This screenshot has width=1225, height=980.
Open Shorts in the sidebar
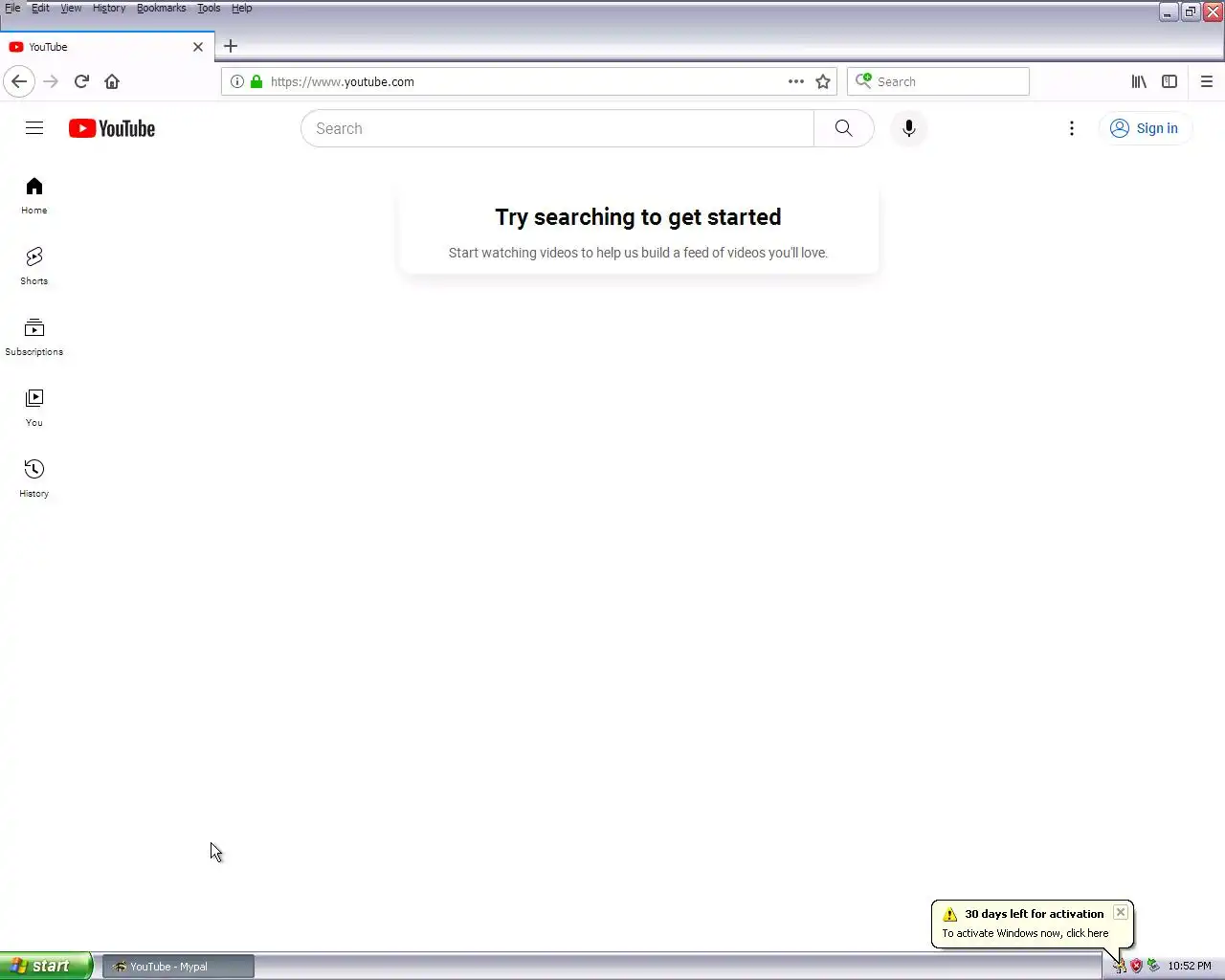pyautogui.click(x=34, y=266)
